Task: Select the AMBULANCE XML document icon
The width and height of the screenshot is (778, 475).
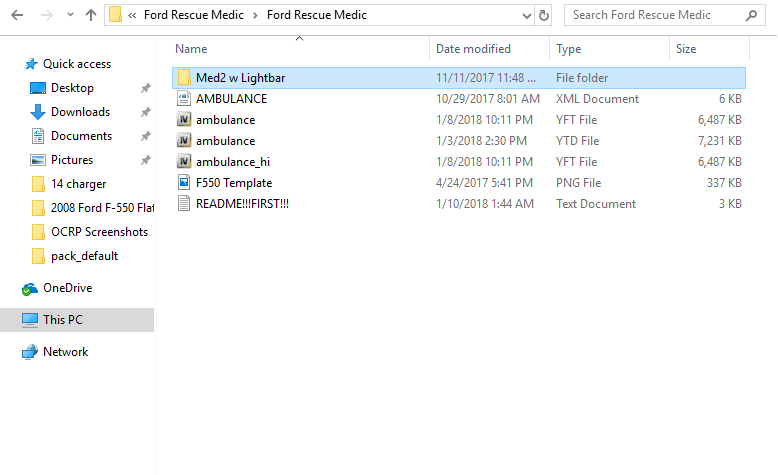Action: click(x=184, y=99)
